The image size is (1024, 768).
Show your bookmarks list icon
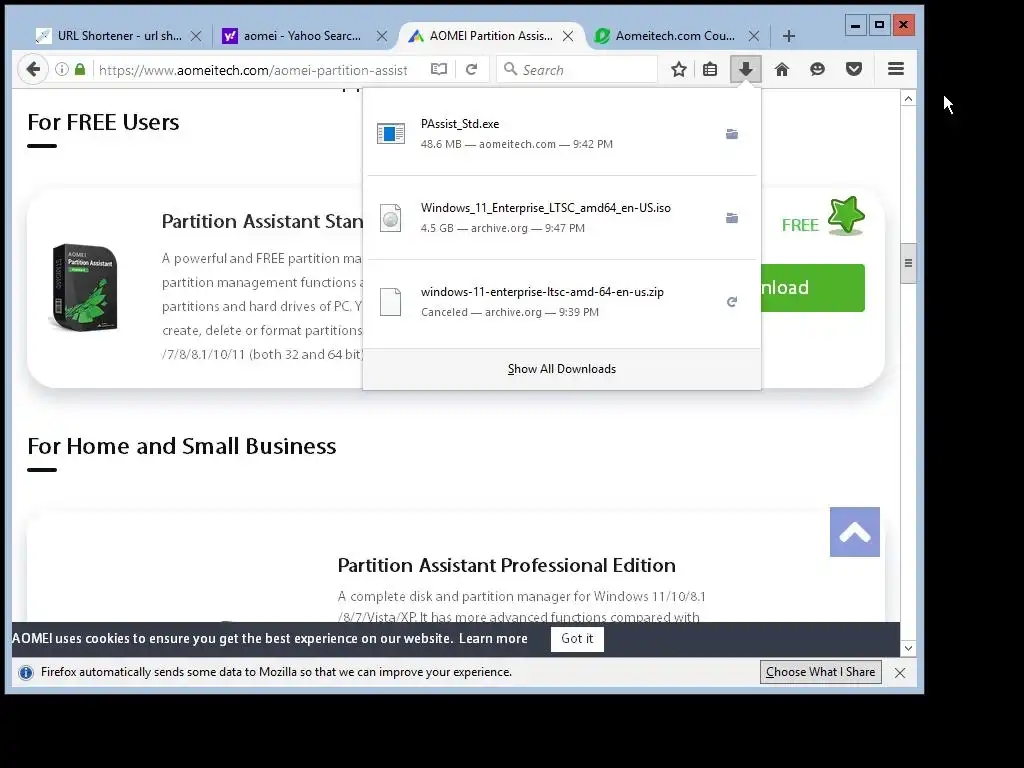710,69
